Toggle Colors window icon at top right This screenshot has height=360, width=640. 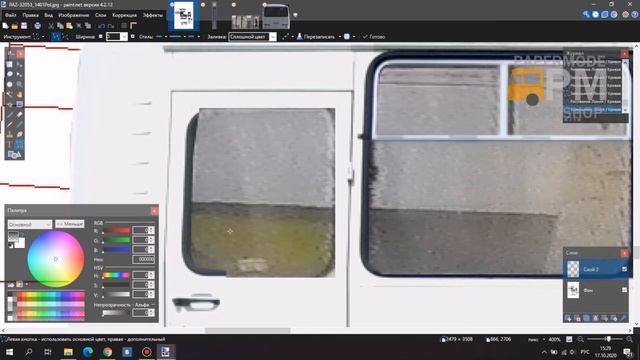(x=614, y=15)
